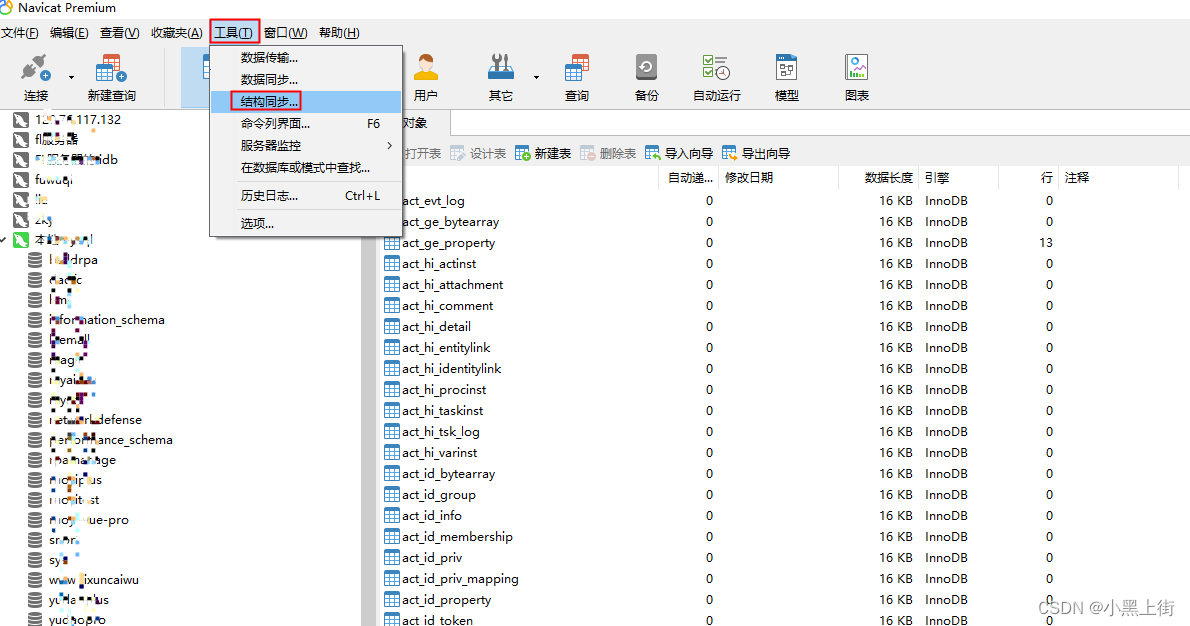Viewport: 1190px width, 626px height.
Task: Open the 收藏夹(A) menu
Action: coord(176,33)
